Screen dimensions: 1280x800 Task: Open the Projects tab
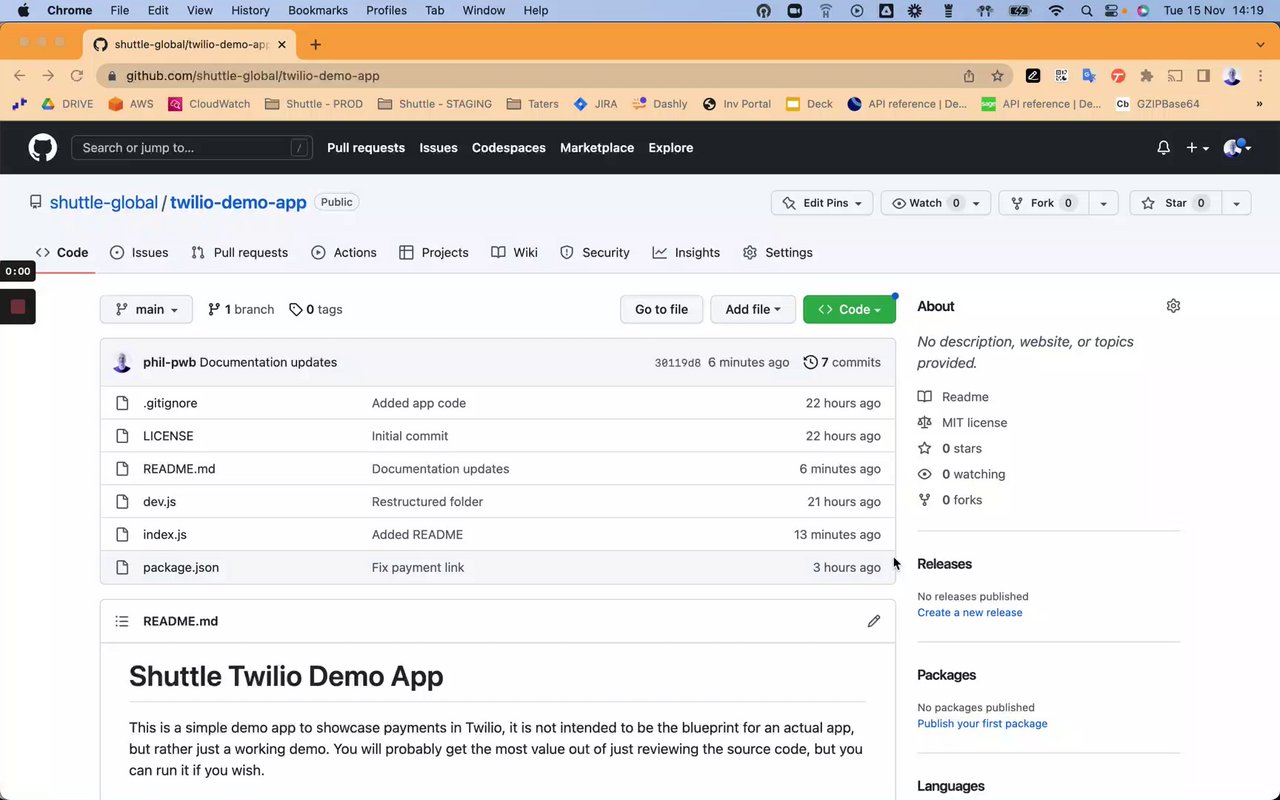click(434, 253)
